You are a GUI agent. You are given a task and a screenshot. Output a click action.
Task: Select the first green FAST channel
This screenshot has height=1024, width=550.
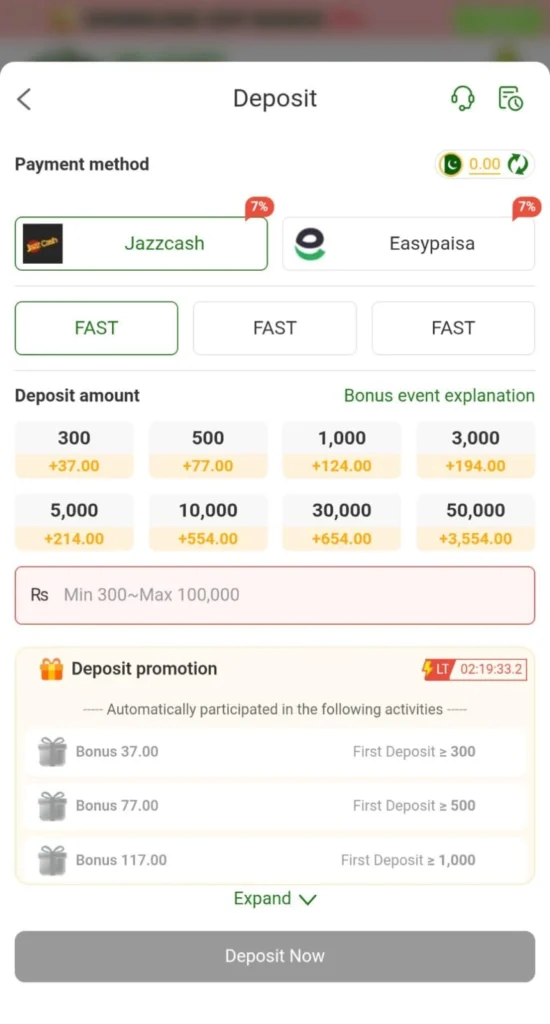pyautogui.click(x=96, y=328)
